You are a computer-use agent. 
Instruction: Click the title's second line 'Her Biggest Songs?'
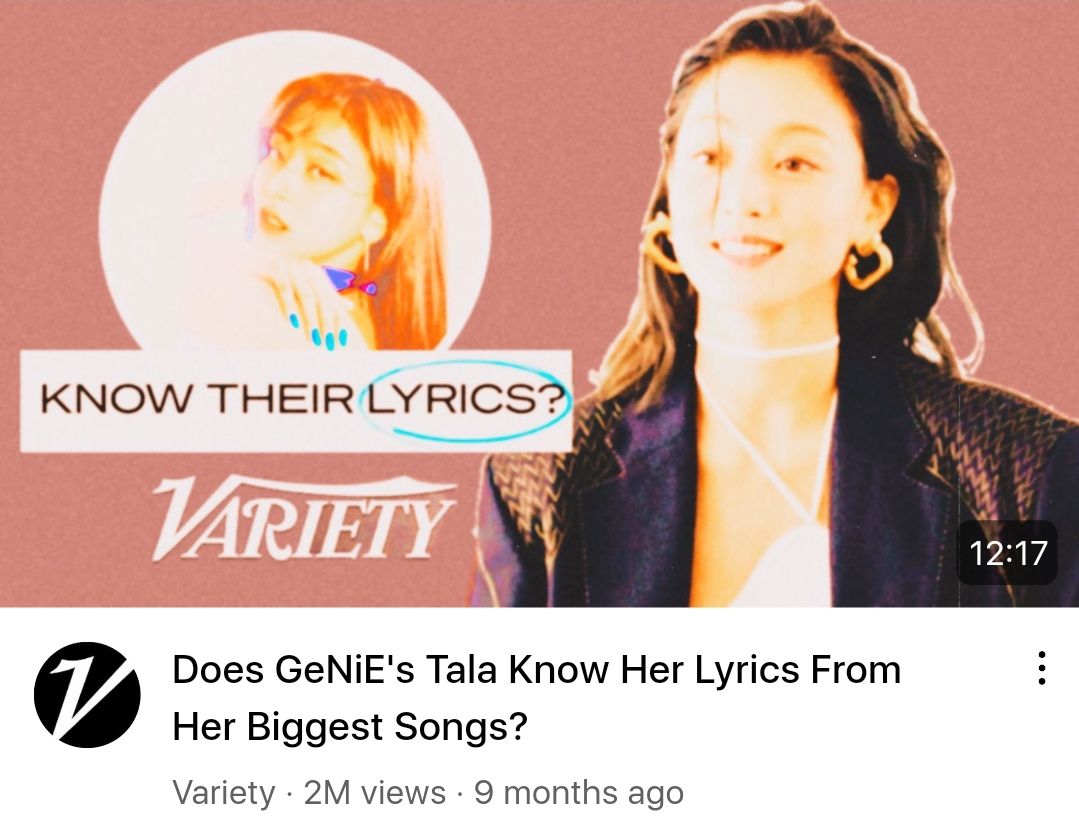[x=350, y=727]
